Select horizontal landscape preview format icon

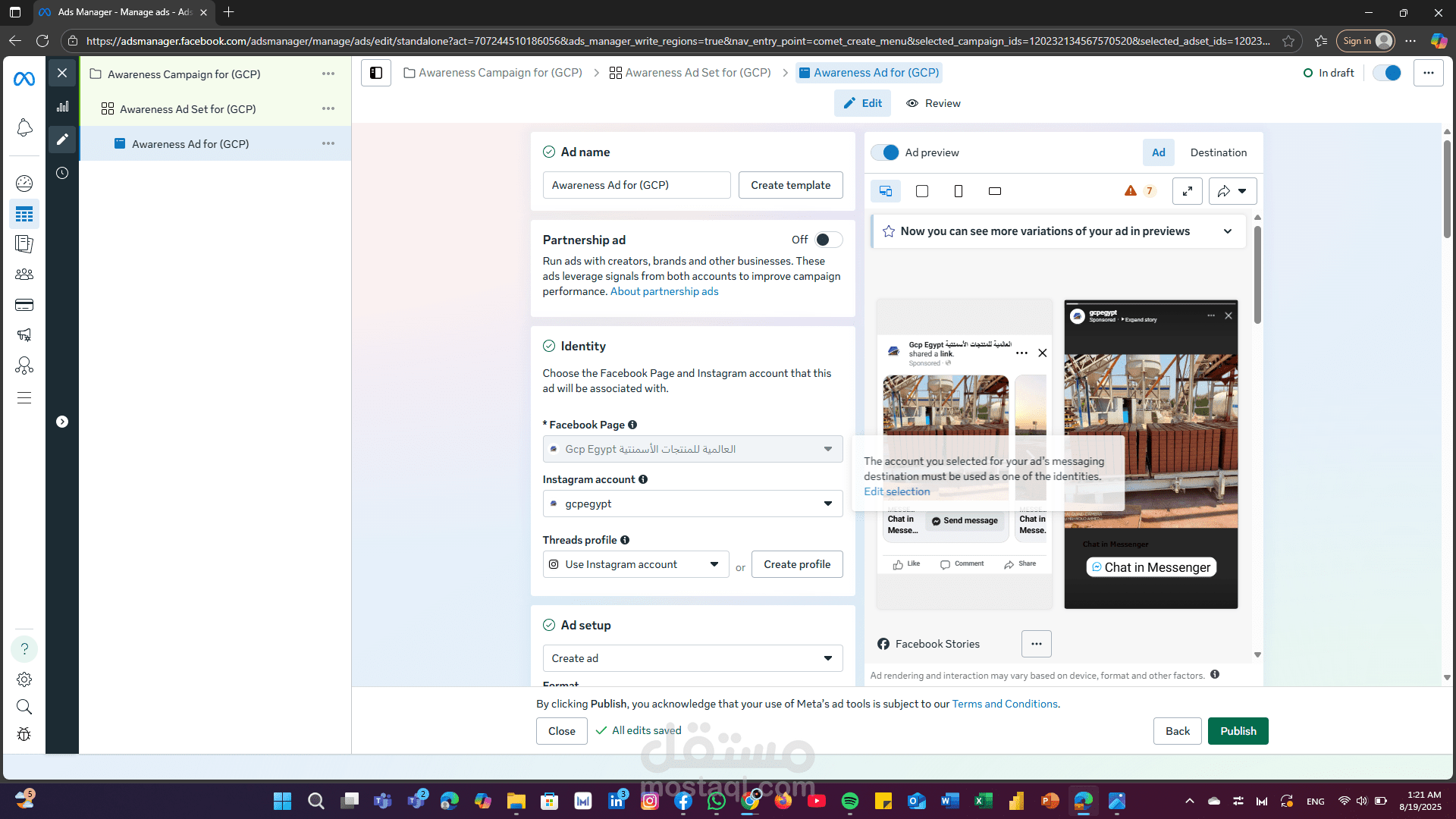[995, 191]
